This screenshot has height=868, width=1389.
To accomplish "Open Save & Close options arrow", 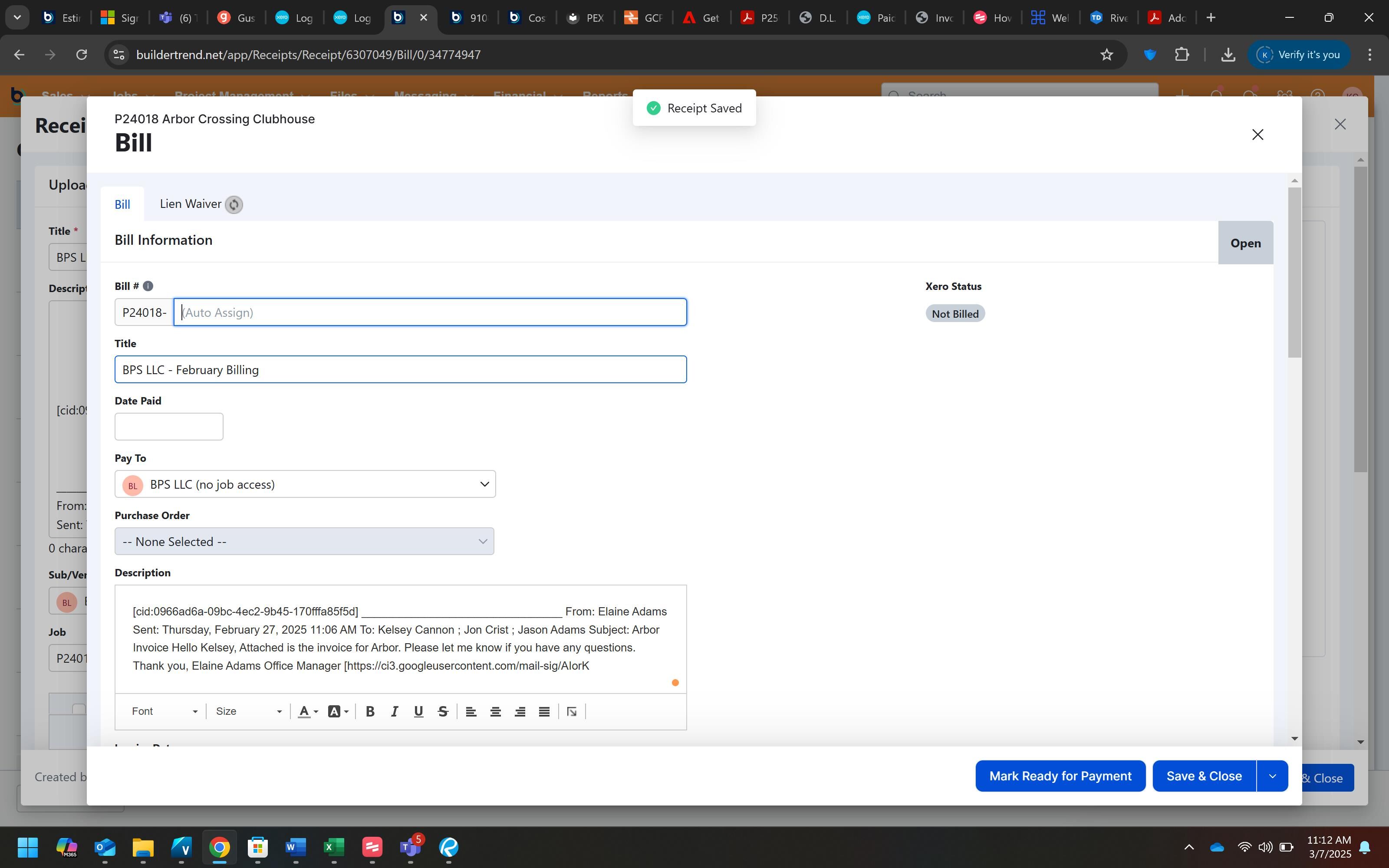I will [1272, 776].
